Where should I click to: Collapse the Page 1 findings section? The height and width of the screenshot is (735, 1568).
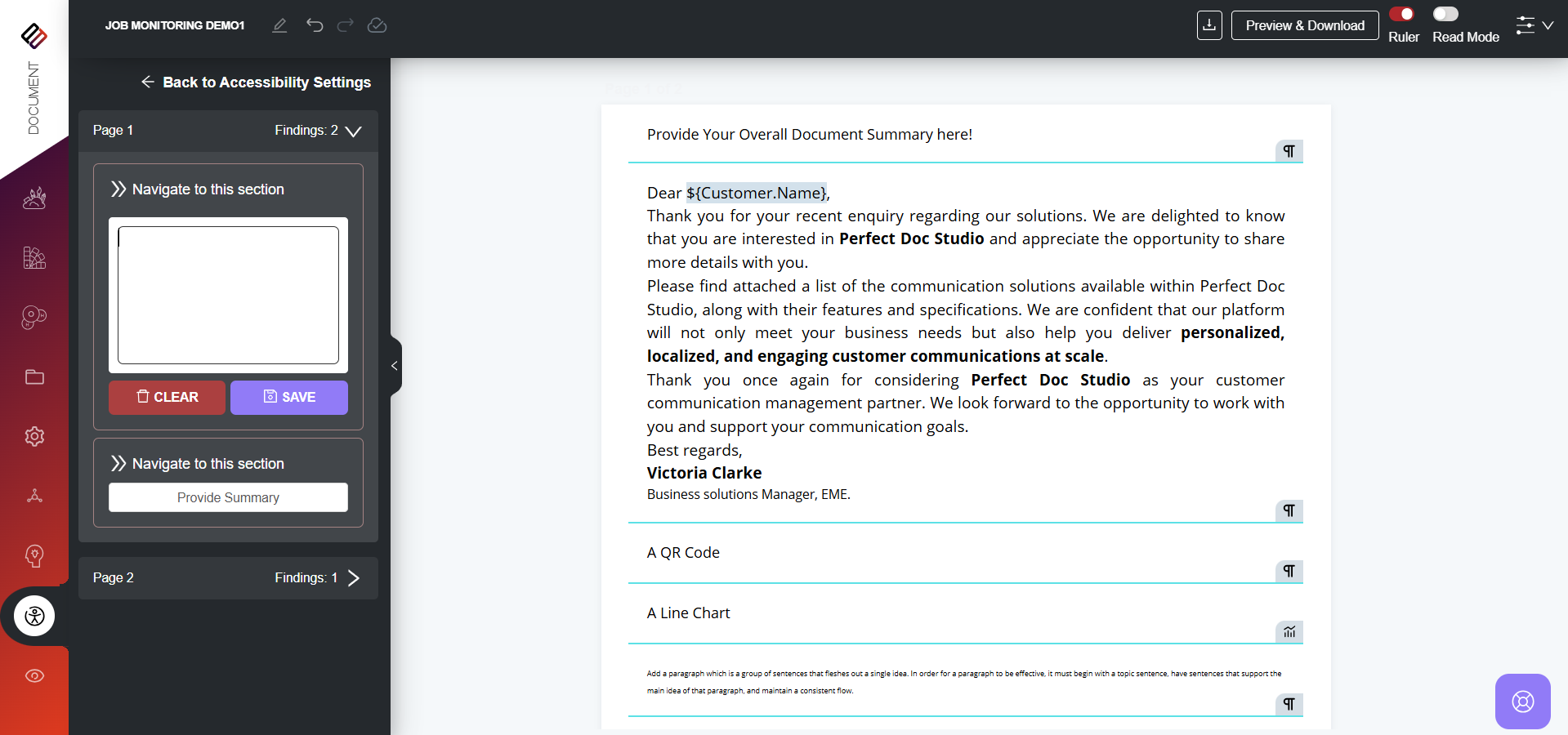click(x=353, y=131)
